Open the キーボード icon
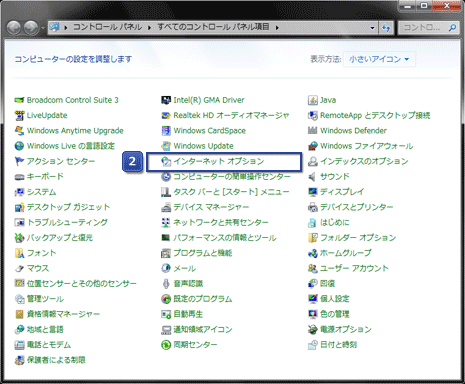The width and height of the screenshot is (465, 384). tap(19, 177)
